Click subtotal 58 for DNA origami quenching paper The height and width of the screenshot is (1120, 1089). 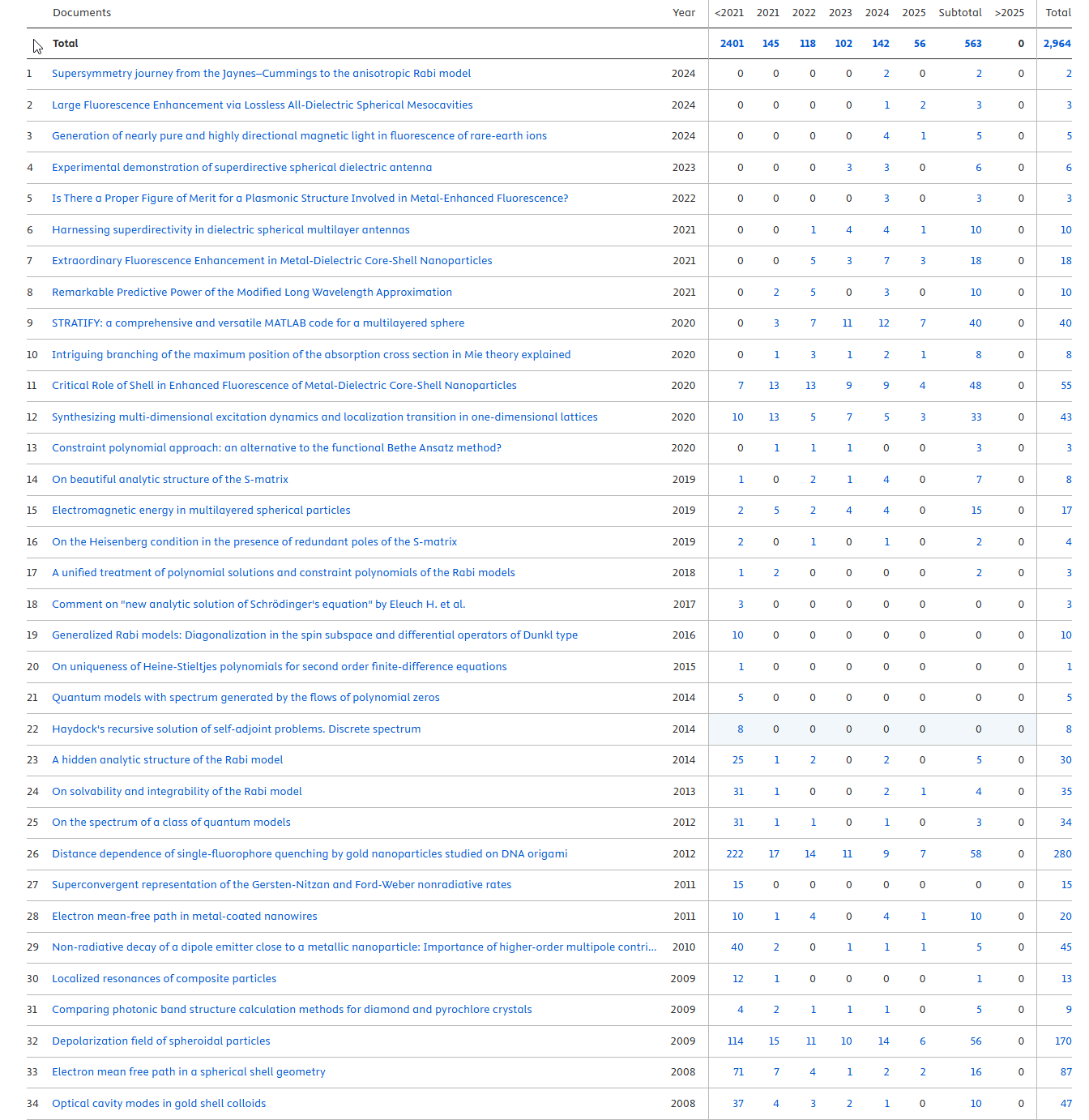[976, 854]
